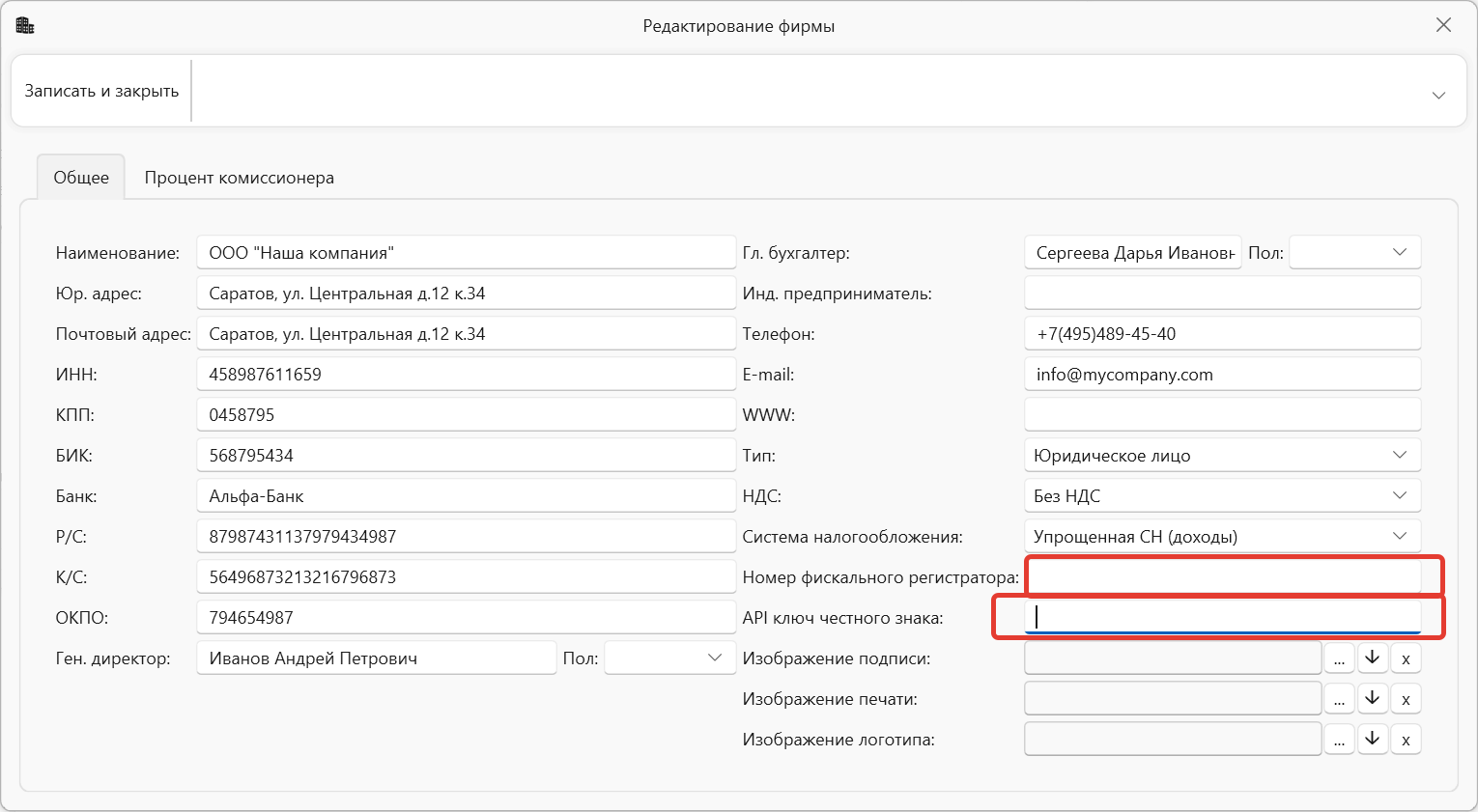
Task: Click the КПП field
Action: click(466, 414)
